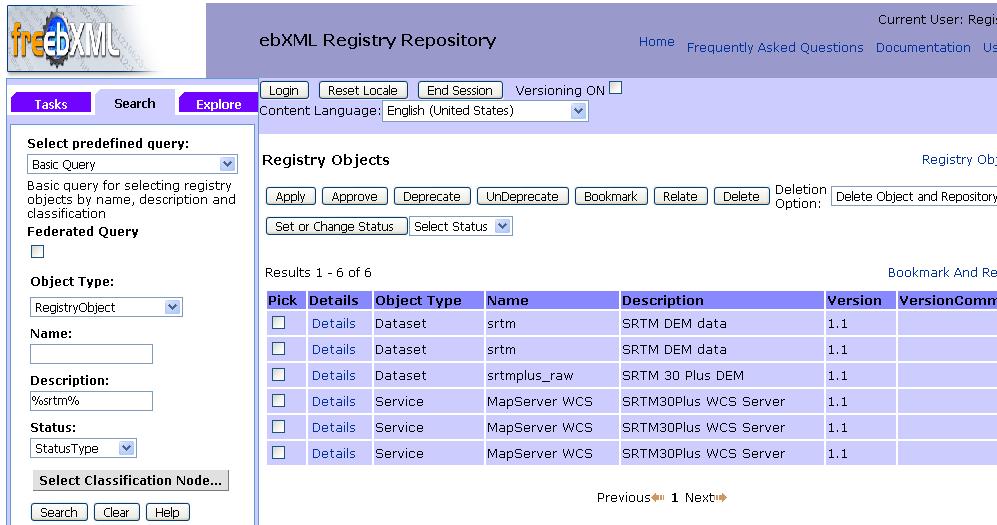997x525 pixels.
Task: Click the Search button in query panel
Action: tap(59, 512)
